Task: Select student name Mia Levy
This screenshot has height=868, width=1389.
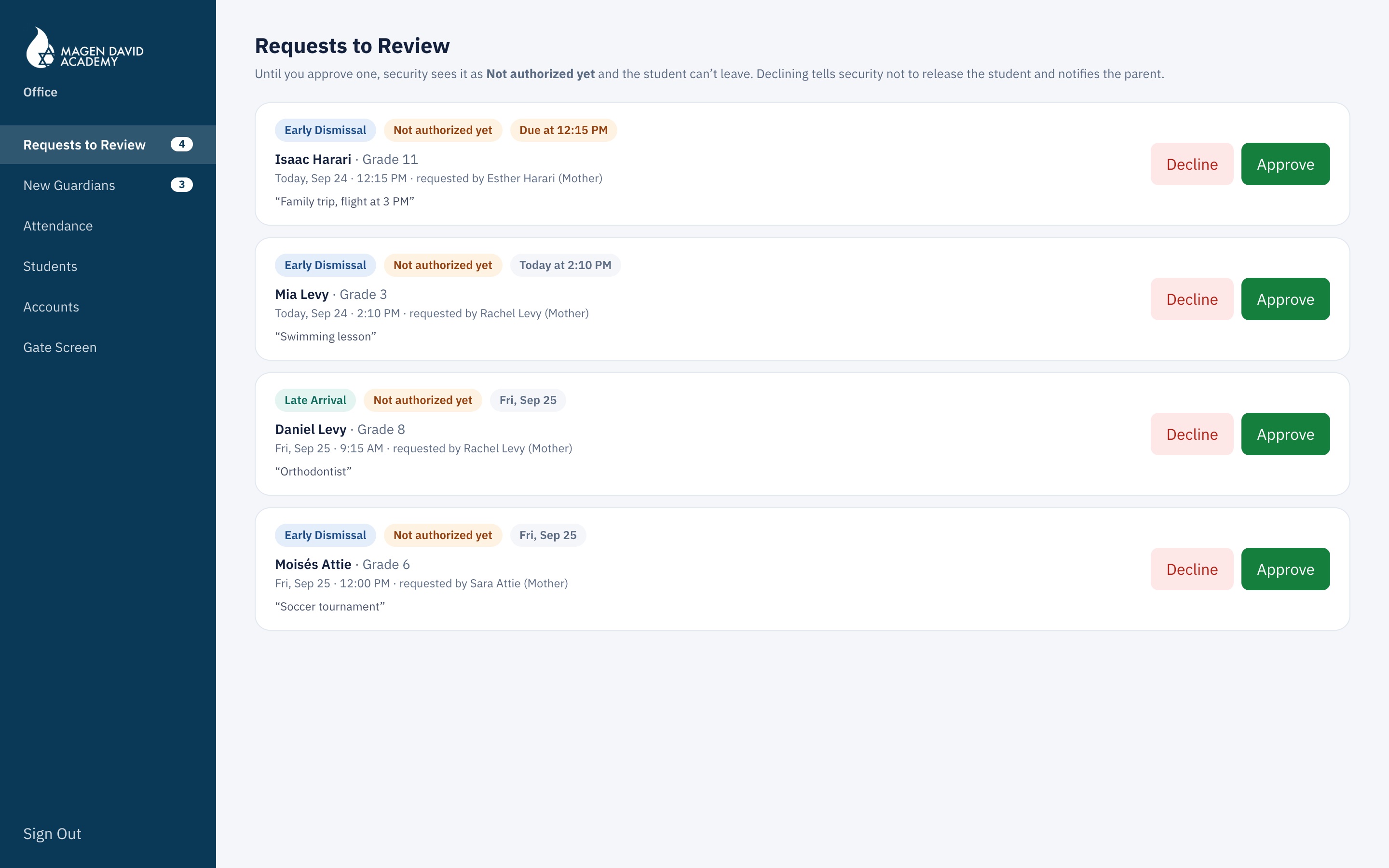Action: click(x=301, y=295)
